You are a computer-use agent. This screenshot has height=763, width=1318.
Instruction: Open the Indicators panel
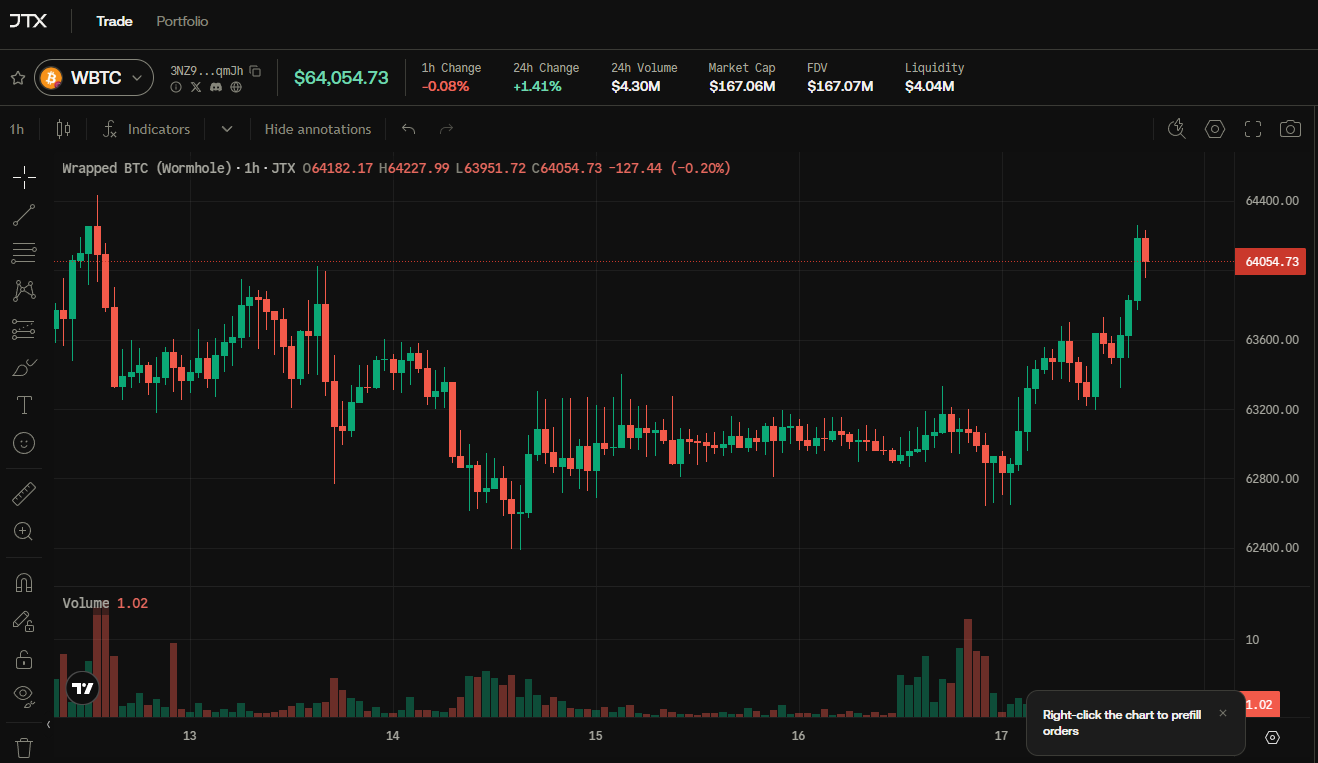pyautogui.click(x=147, y=129)
